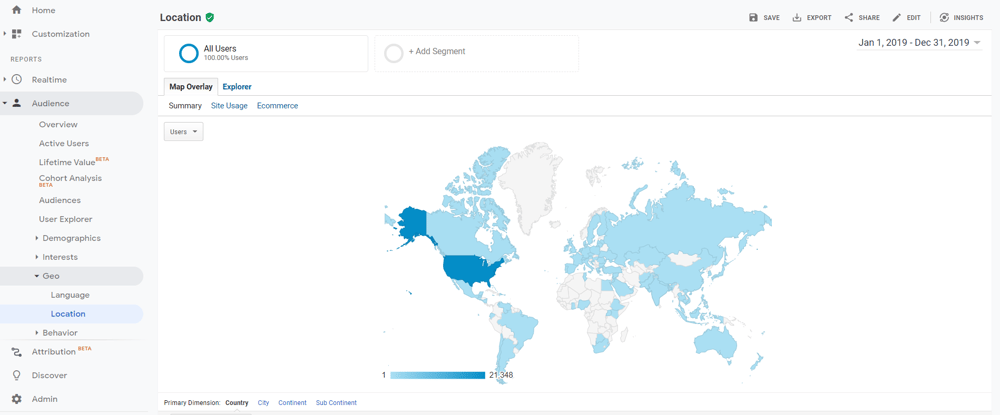1000x415 pixels.
Task: Click the legend maximum value 21,348
Action: point(501,375)
